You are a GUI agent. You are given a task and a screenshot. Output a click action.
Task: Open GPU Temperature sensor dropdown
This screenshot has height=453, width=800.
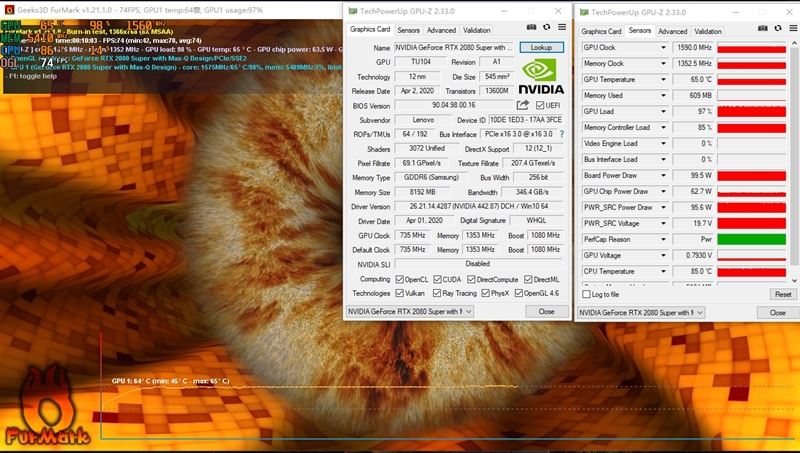pyautogui.click(x=663, y=80)
